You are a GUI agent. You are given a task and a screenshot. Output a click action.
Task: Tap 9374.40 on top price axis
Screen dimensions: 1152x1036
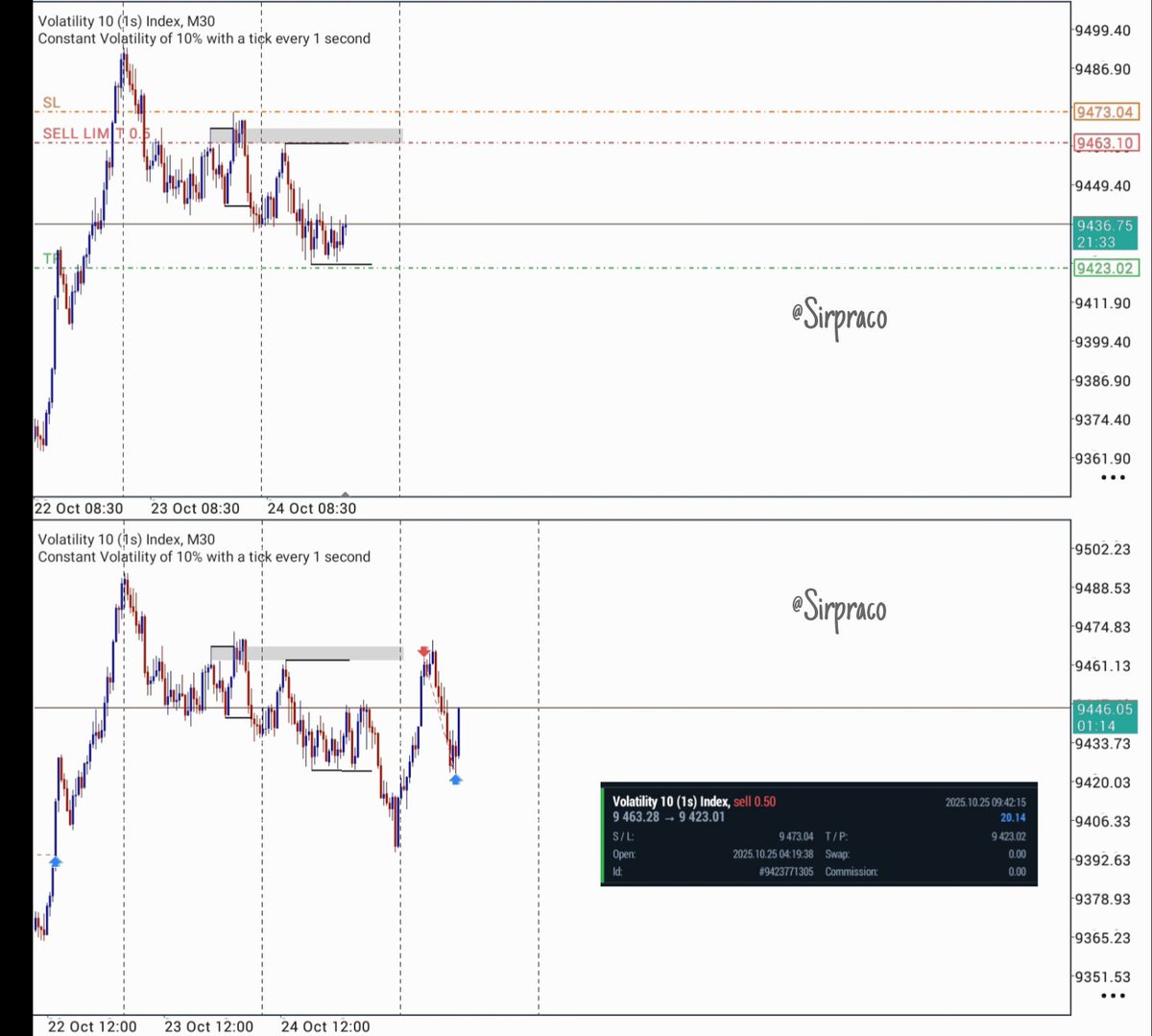pos(1102,420)
